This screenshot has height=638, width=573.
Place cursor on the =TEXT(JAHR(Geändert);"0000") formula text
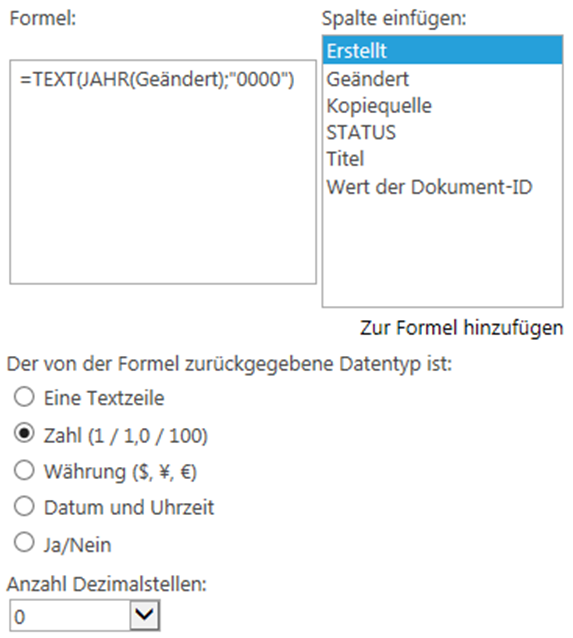[x=157, y=79]
